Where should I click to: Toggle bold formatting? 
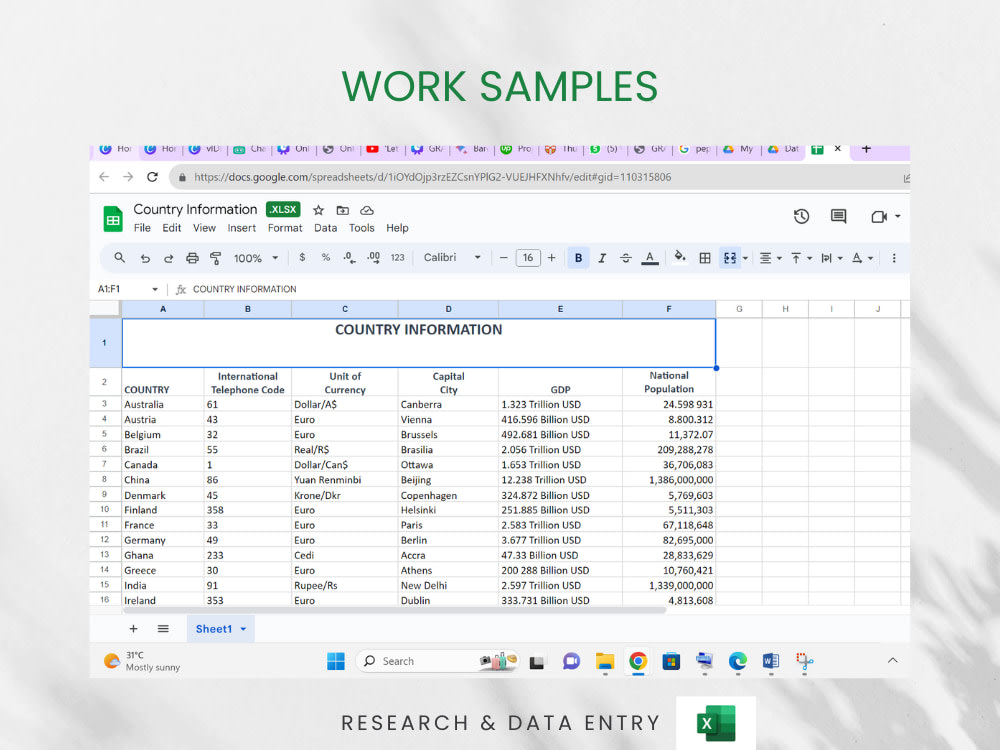tap(578, 258)
